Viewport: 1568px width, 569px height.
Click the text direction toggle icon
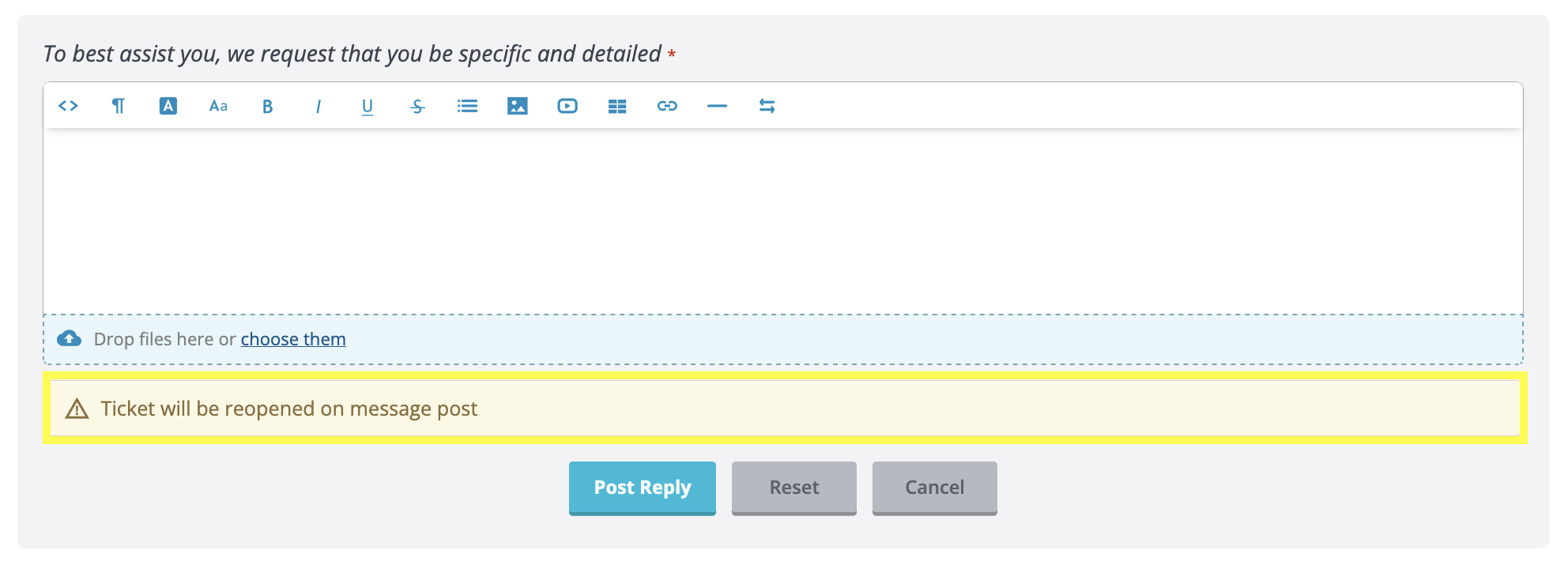pyautogui.click(x=767, y=106)
